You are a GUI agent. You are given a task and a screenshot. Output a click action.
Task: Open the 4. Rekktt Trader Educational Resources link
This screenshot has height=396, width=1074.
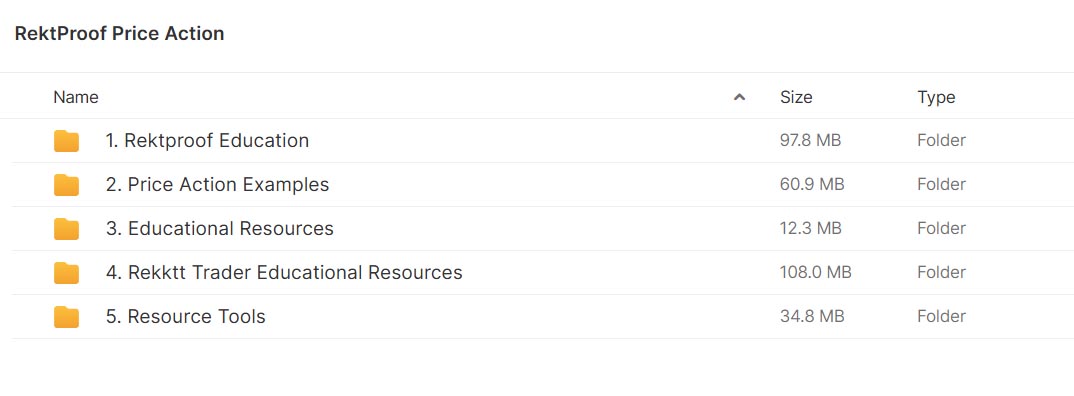tap(284, 272)
